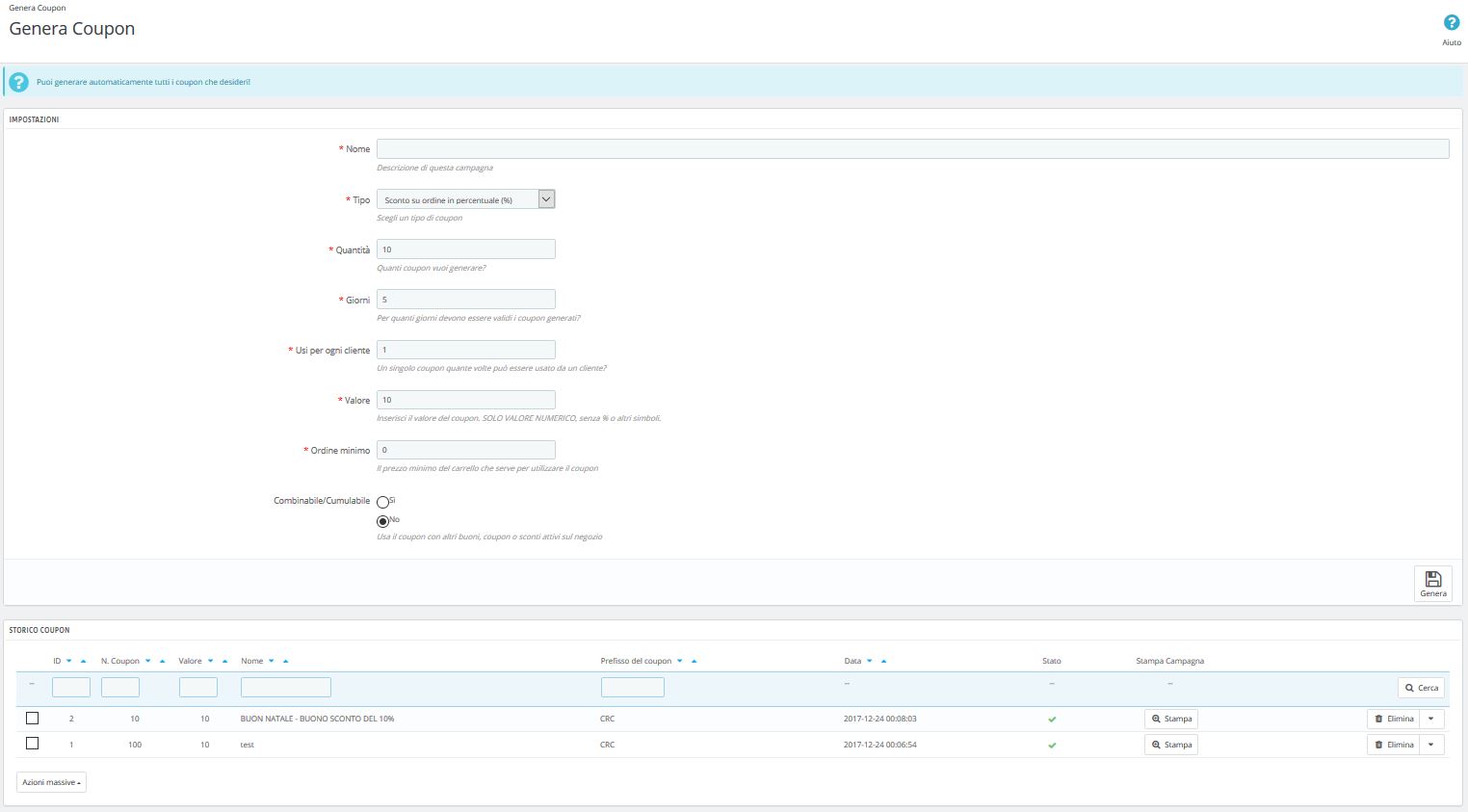This screenshot has width=1468, height=812.
Task: Focus the Nome campaign name field
Action: click(x=912, y=148)
